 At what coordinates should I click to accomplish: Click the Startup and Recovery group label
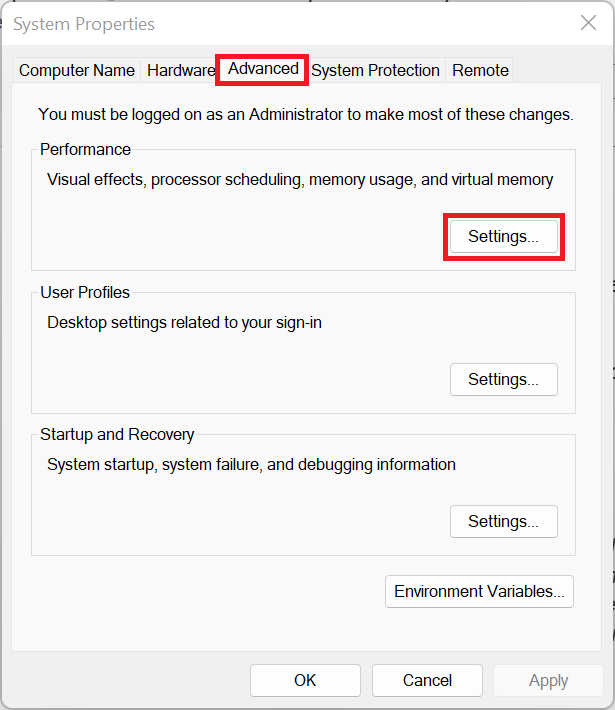click(x=117, y=435)
